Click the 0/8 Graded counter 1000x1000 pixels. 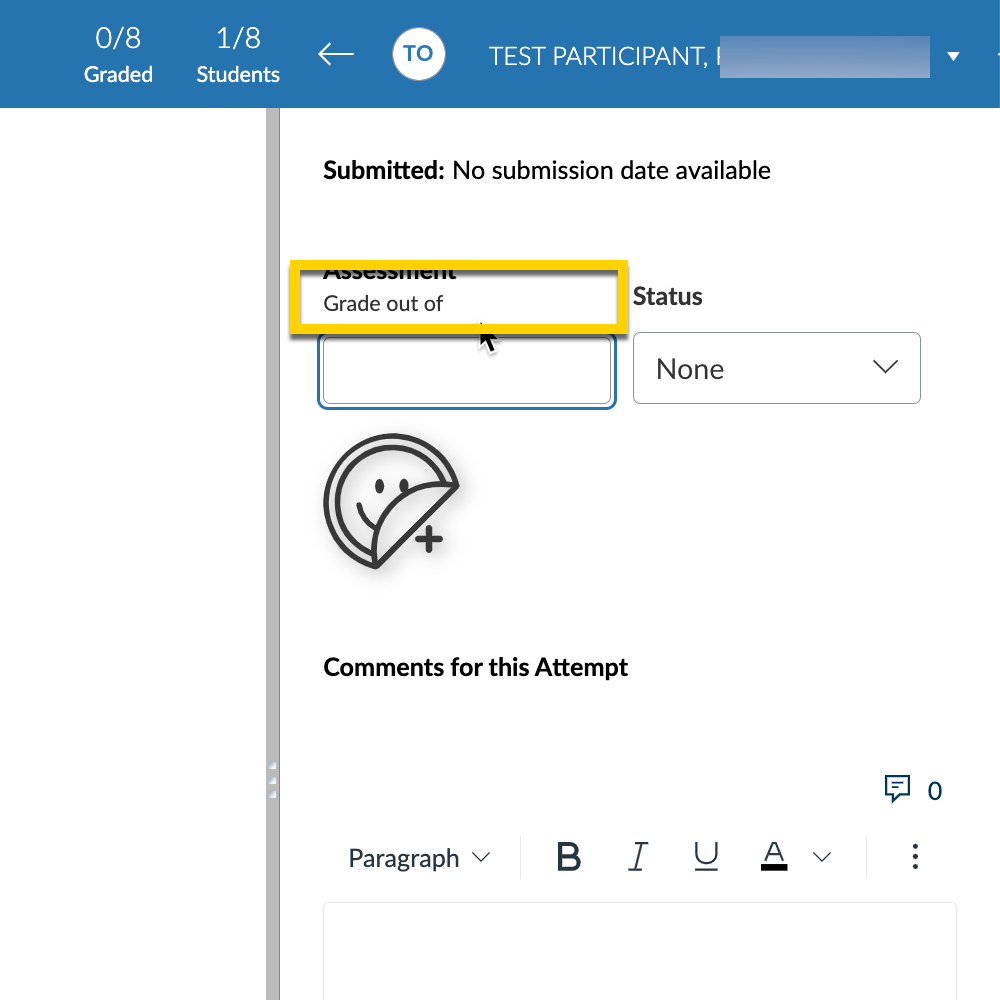(x=118, y=55)
